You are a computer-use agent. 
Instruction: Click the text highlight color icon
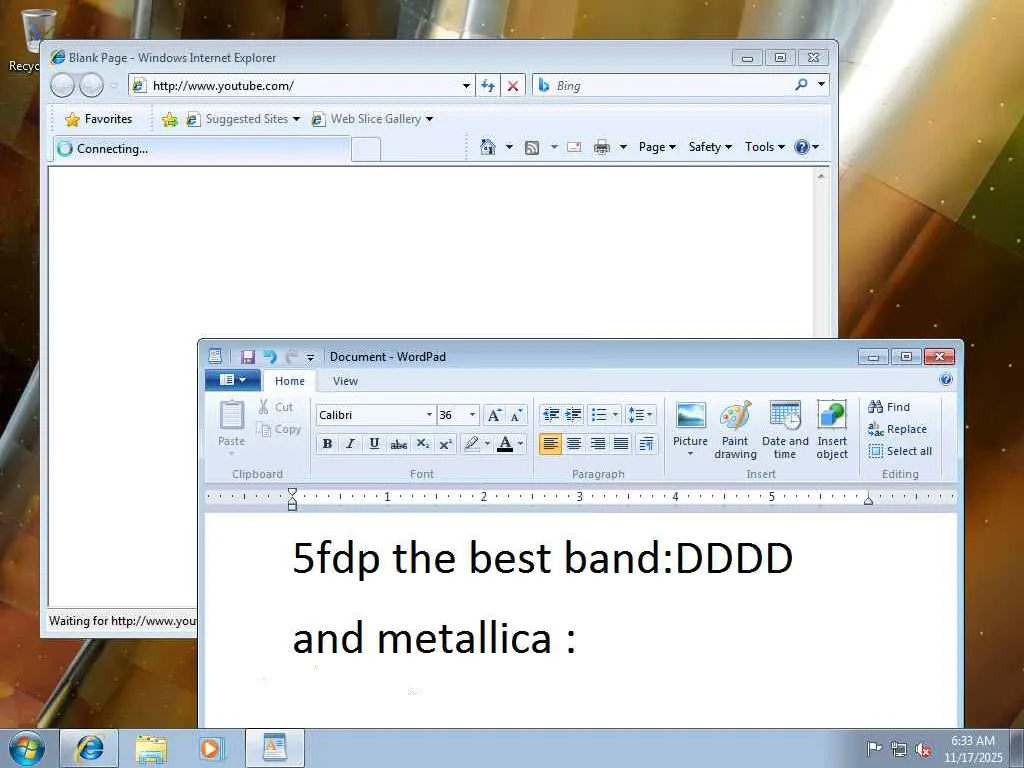(472, 444)
